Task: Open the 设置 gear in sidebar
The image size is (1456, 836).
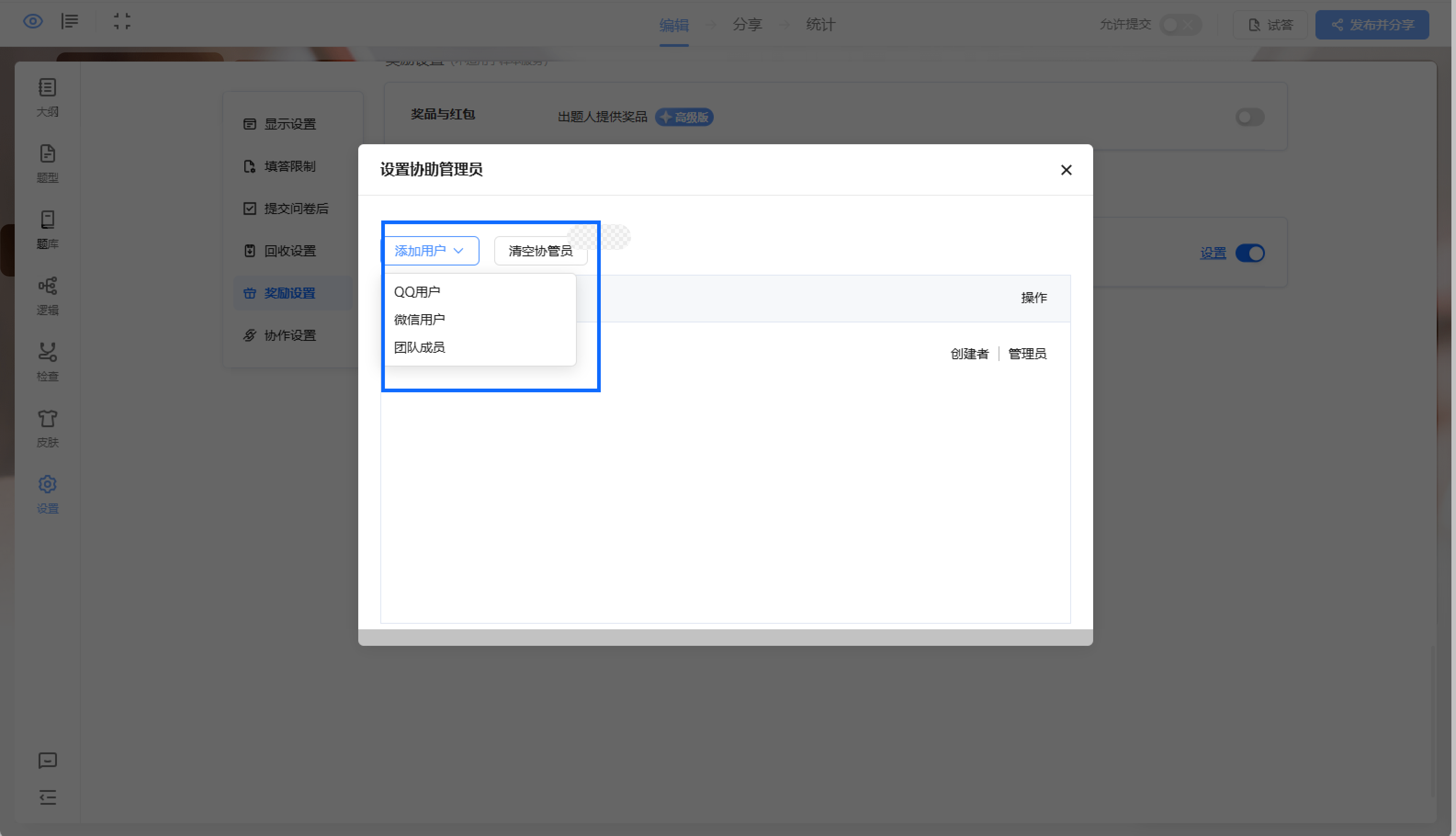Action: (x=48, y=494)
